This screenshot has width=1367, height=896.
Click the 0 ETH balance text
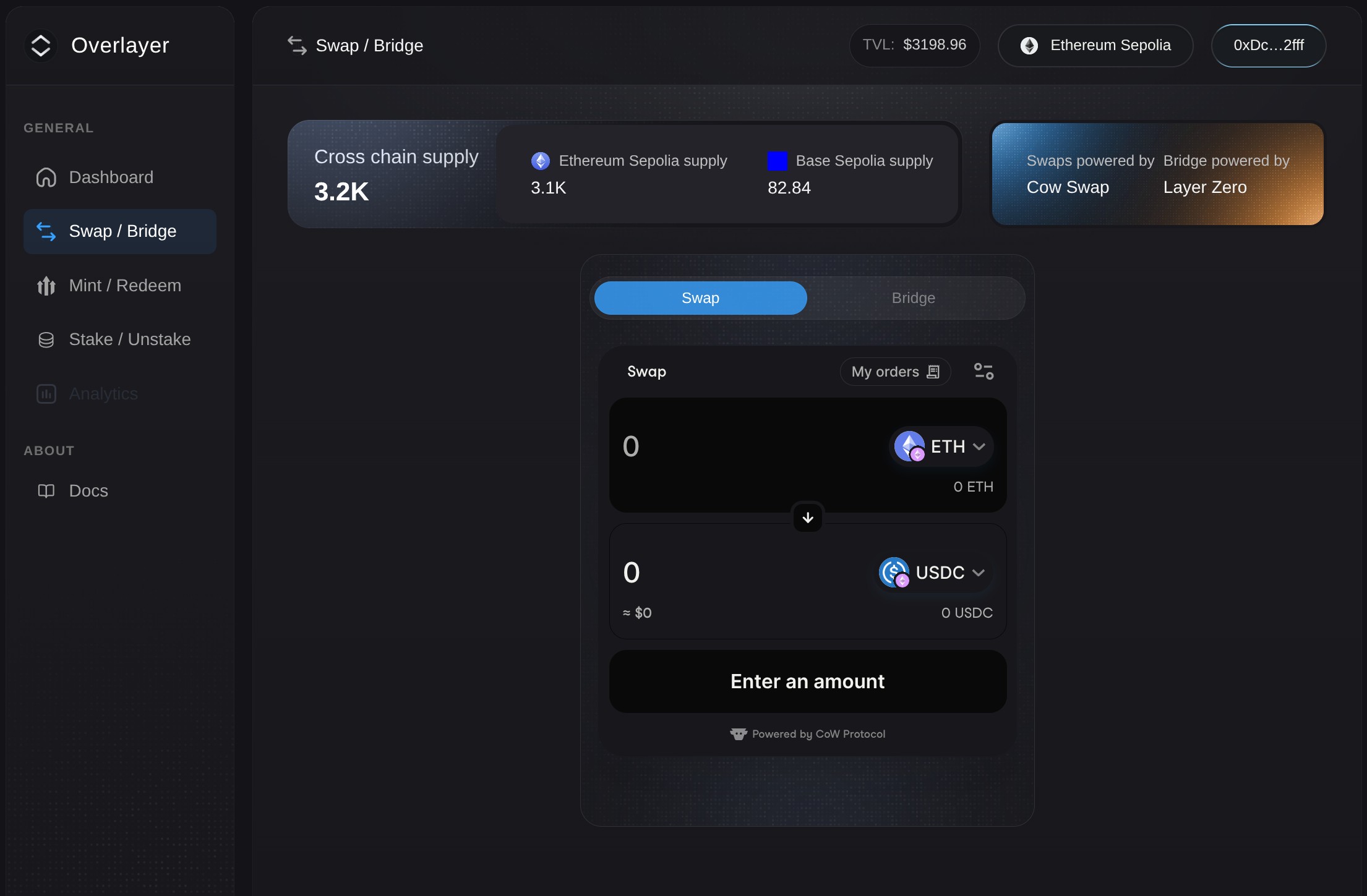point(974,487)
